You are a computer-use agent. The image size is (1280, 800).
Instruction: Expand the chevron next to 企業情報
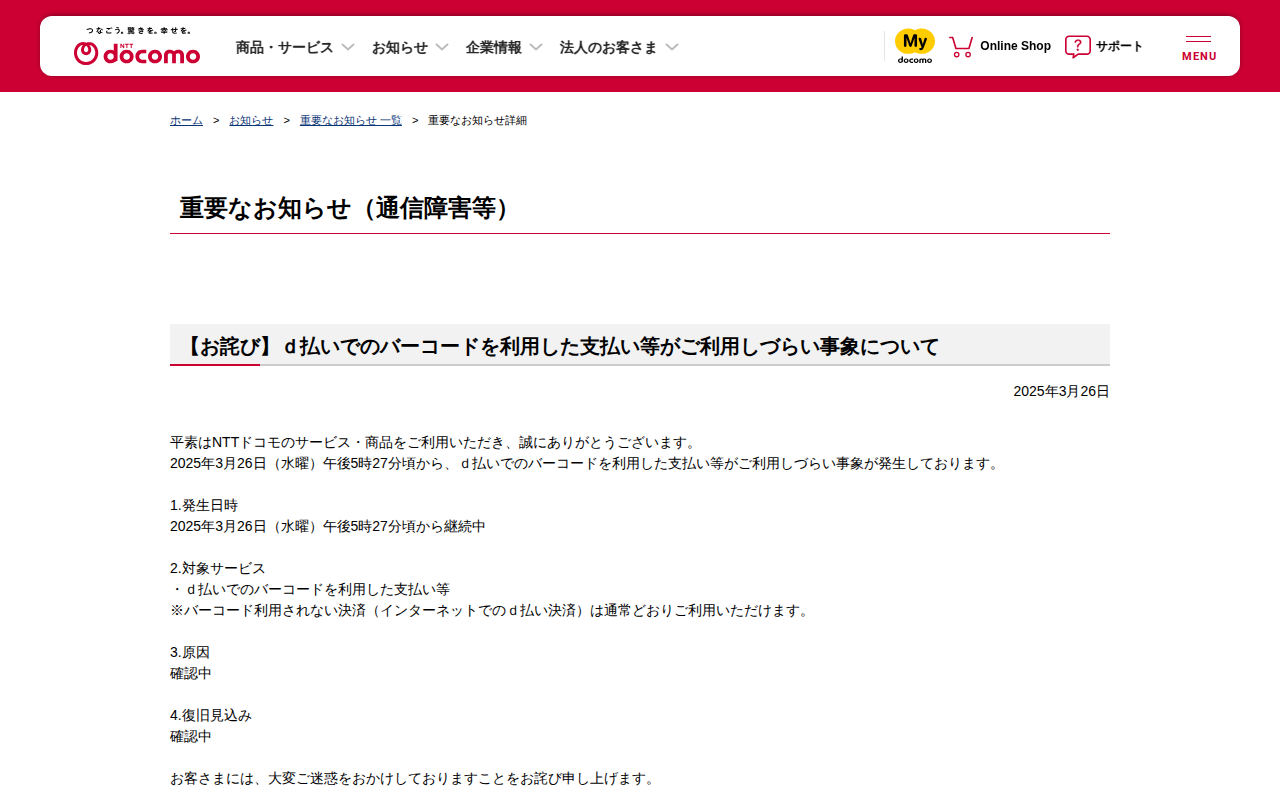(536, 47)
